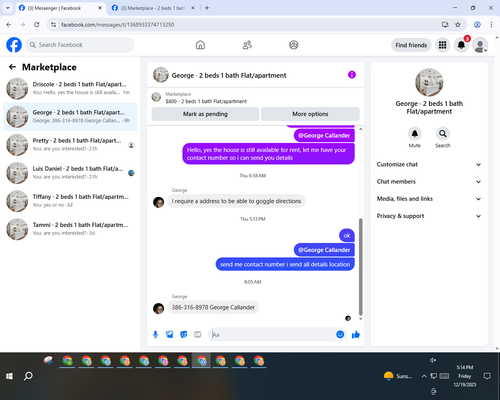Toggle the muted volume tray icon
The height and width of the screenshot is (400, 500).
(x=433, y=360)
